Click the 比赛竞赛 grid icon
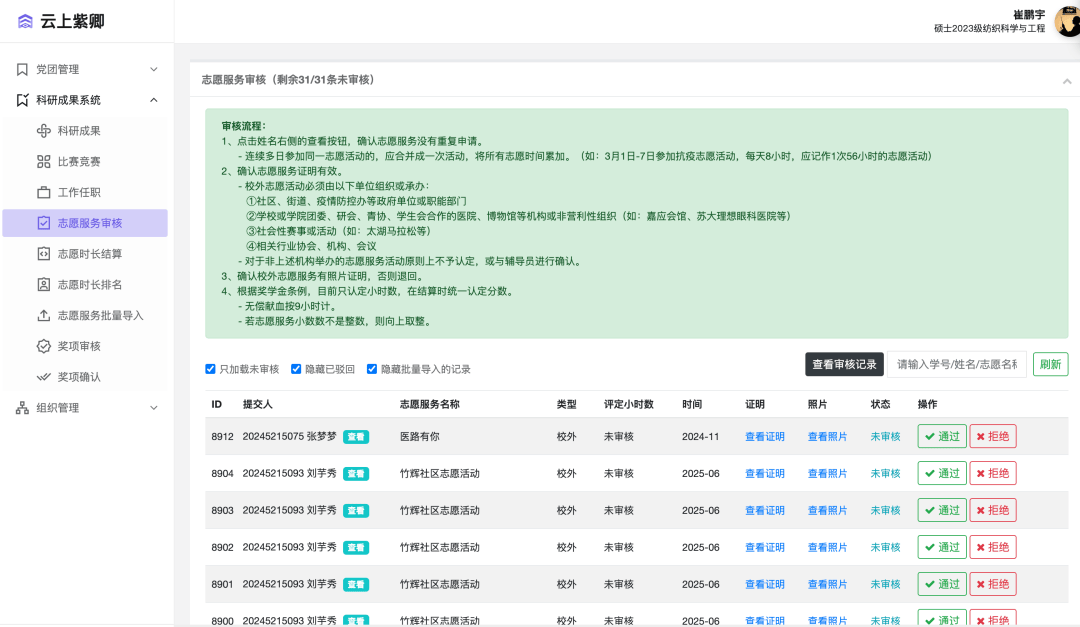 click(44, 162)
